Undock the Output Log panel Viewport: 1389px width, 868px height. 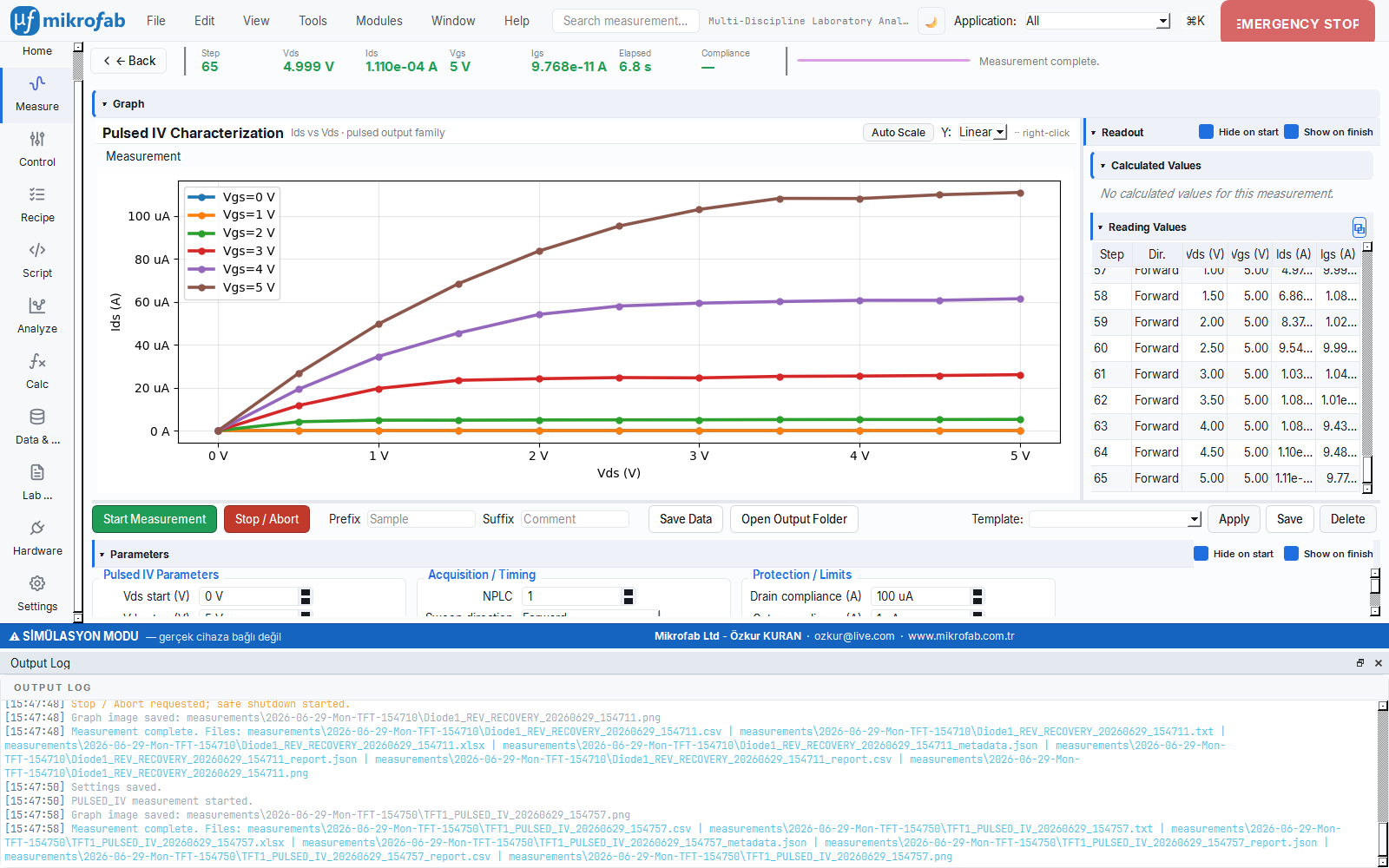1360,663
